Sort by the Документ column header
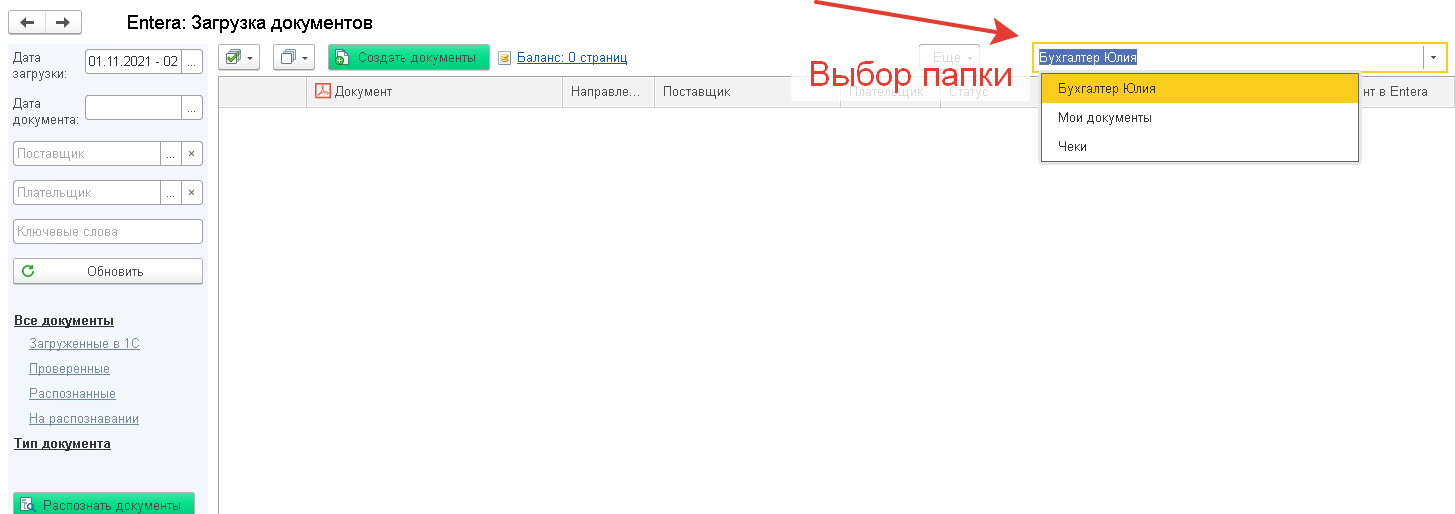Viewport: 1455px width, 514px height. tap(434, 92)
